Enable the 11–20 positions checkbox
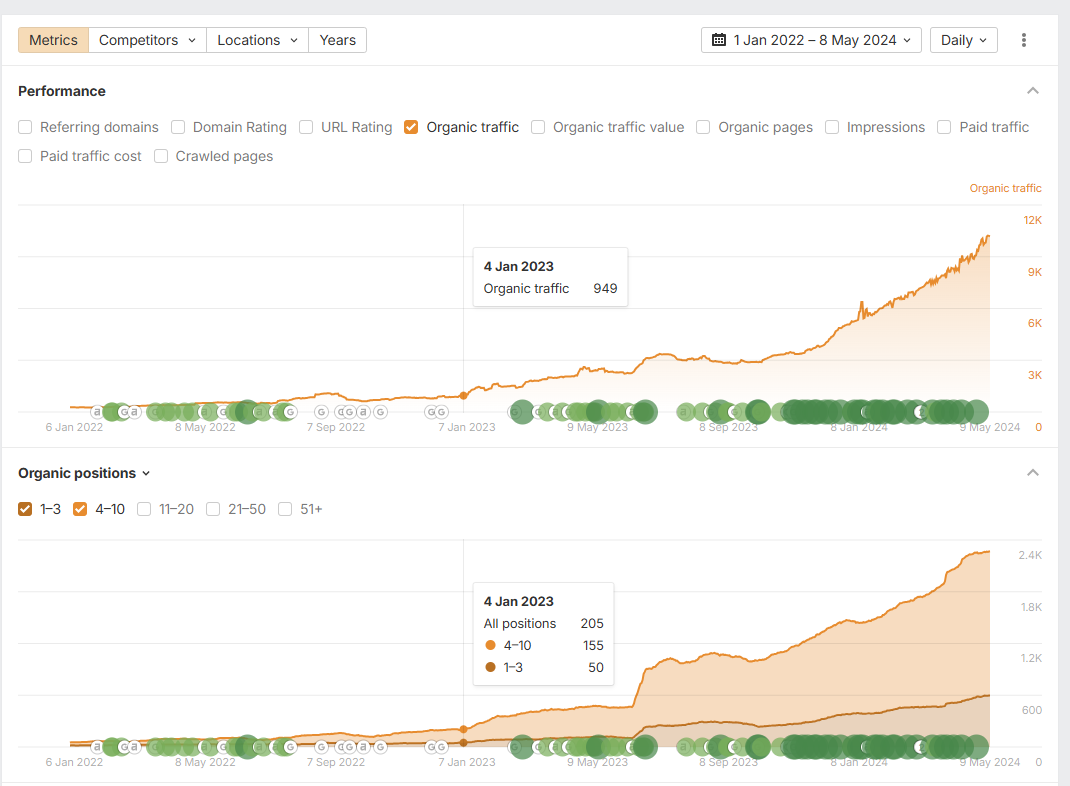Screen dimensions: 1070x786 tap(144, 509)
